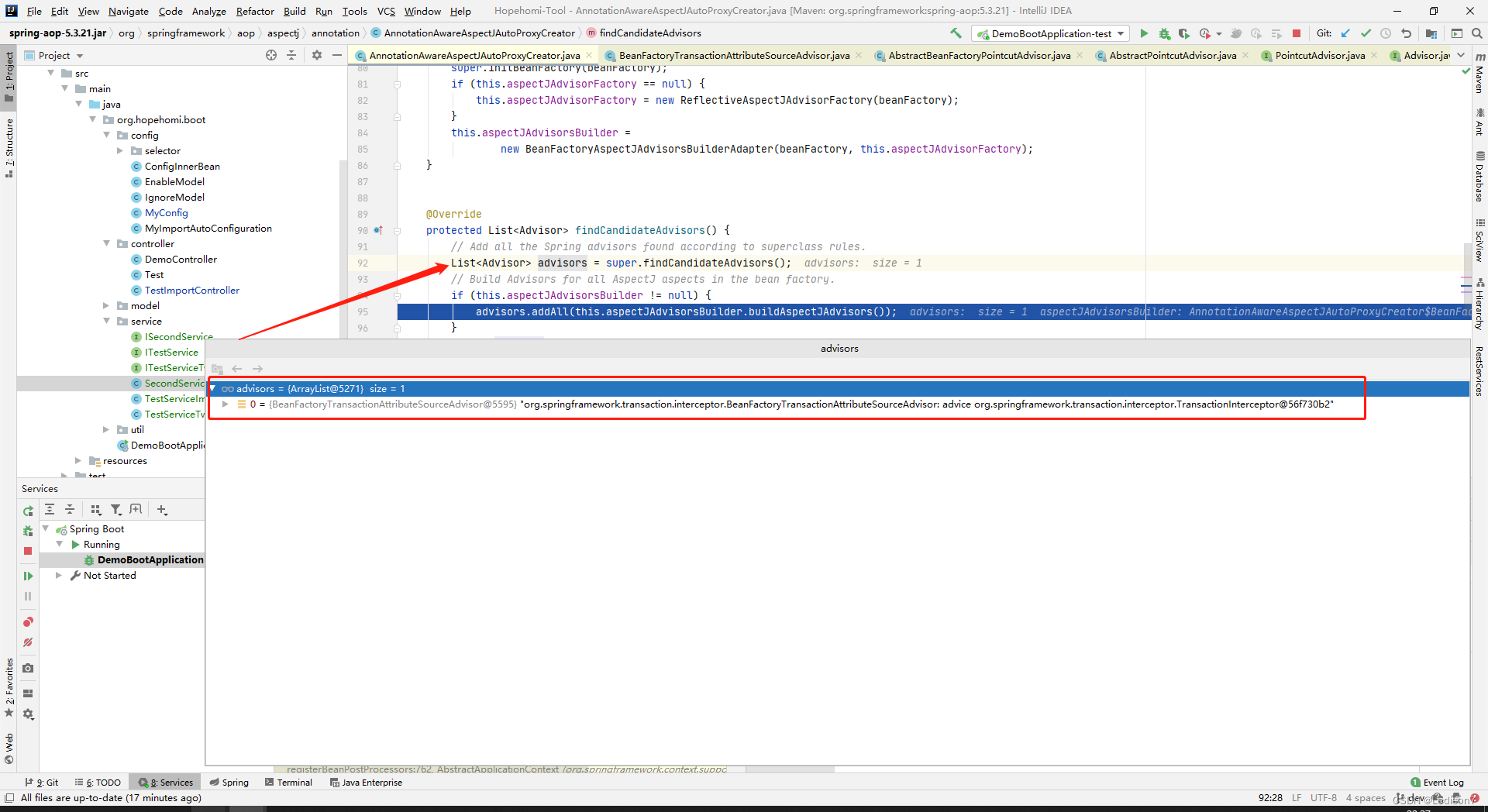Open the VCS menu
Image resolution: width=1488 pixels, height=812 pixels.
(386, 11)
